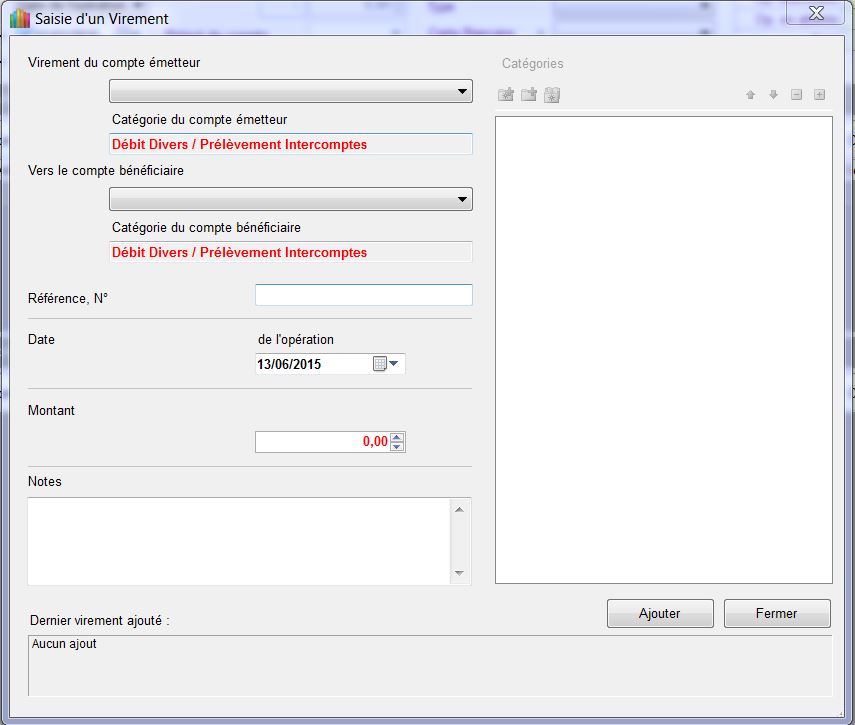Click the Ajouter button
This screenshot has width=855, height=725.
point(659,614)
